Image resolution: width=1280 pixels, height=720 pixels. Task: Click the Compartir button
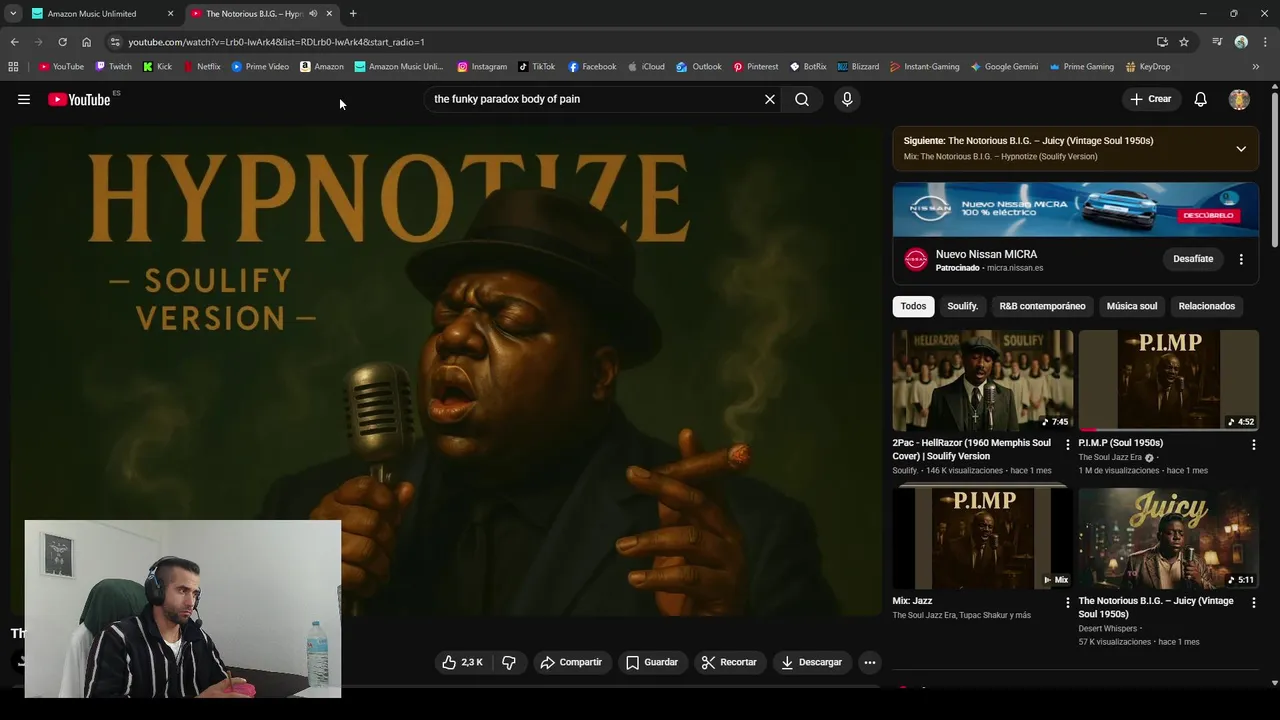[571, 662]
